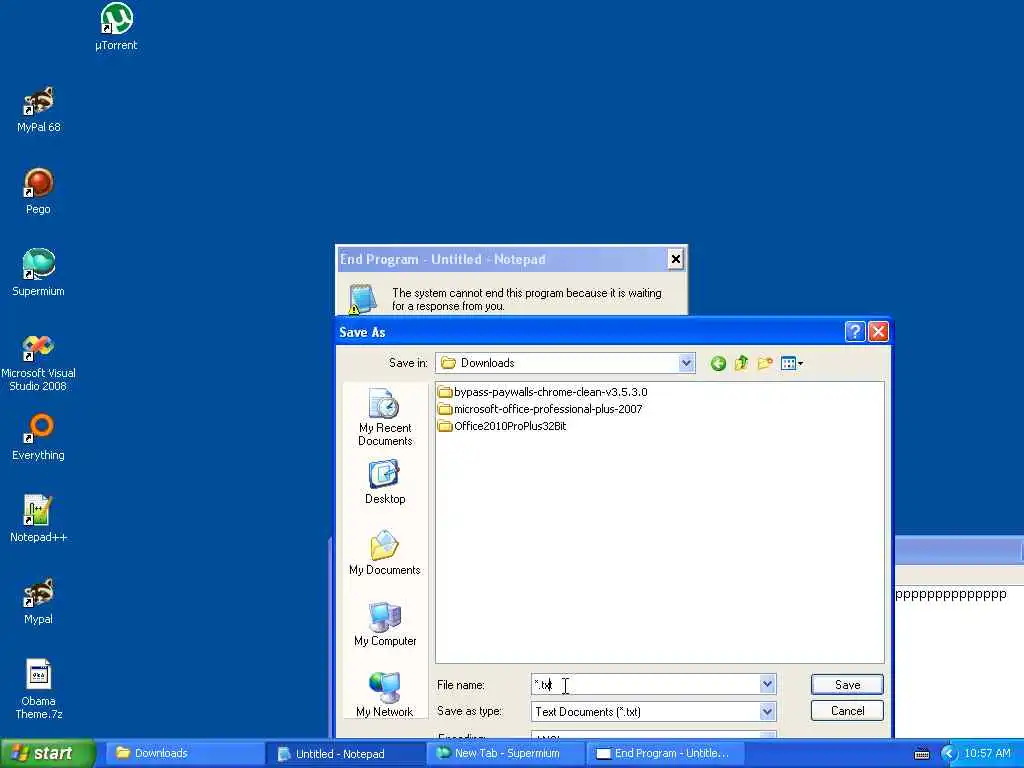Select Microsoft Visual Studio 2008 icon
The height and width of the screenshot is (768, 1024).
[39, 362]
